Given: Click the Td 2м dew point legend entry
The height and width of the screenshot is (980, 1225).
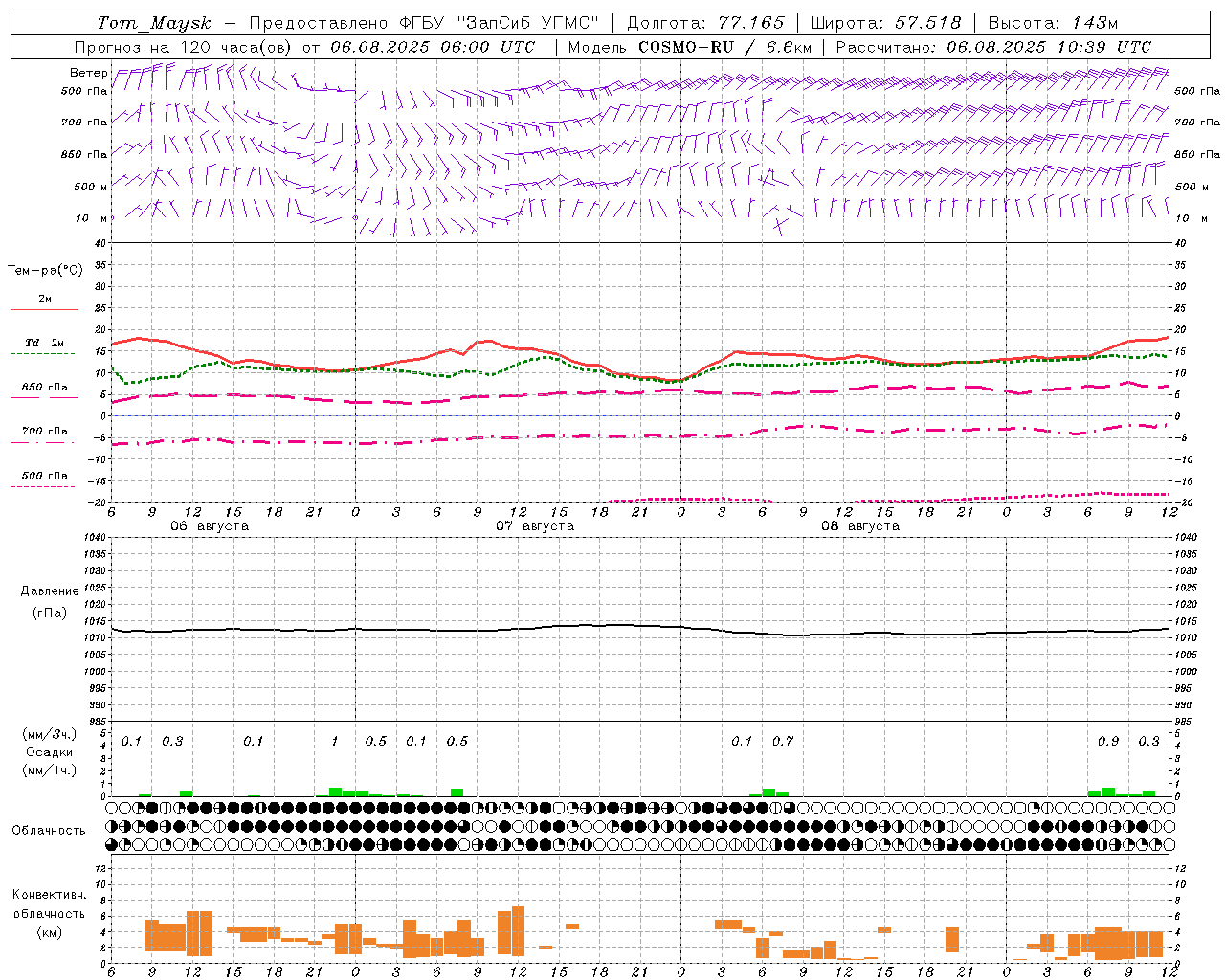Looking at the screenshot, I should (x=44, y=343).
